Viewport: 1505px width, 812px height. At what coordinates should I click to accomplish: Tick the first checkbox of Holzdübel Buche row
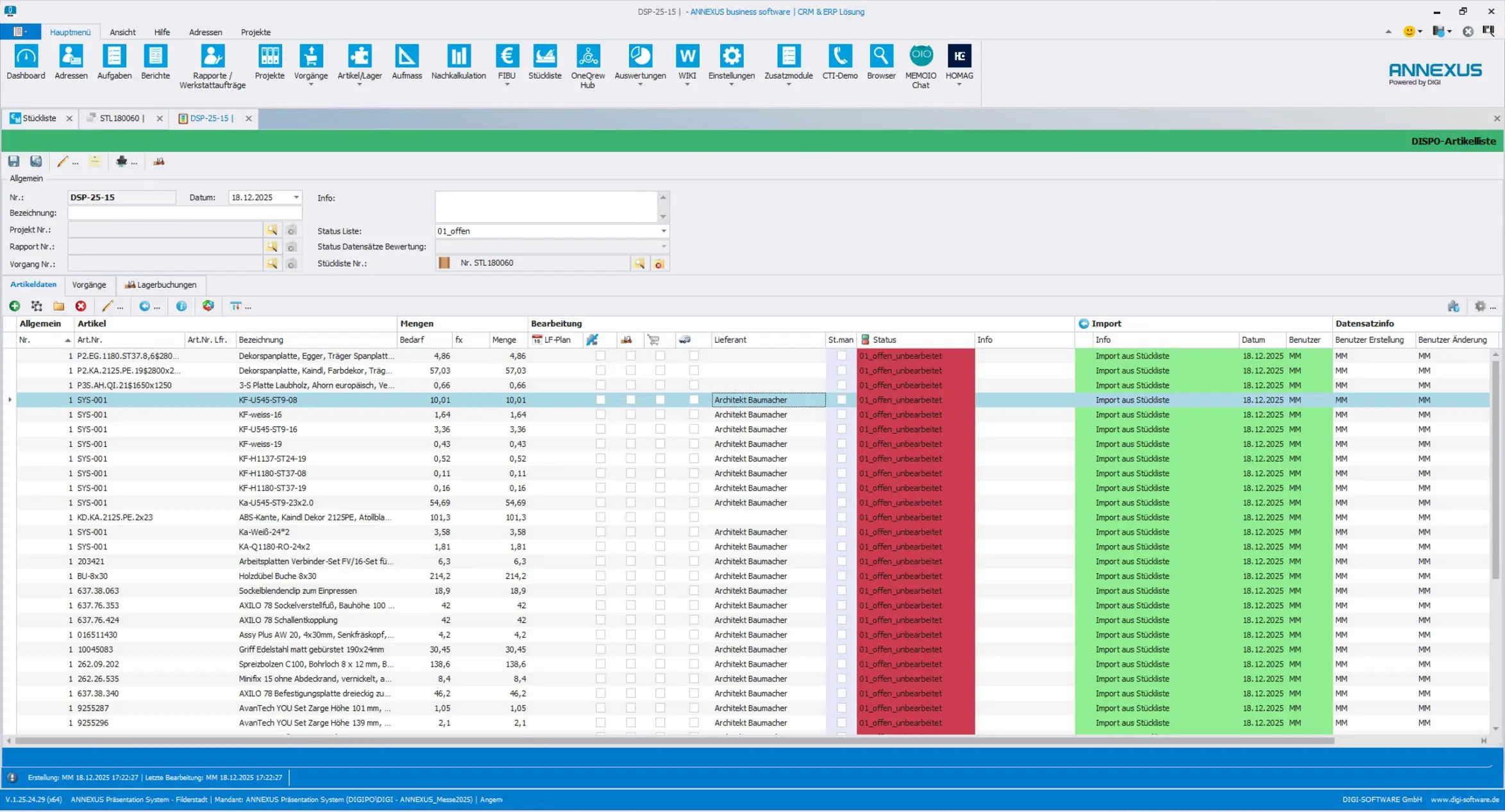click(x=600, y=576)
